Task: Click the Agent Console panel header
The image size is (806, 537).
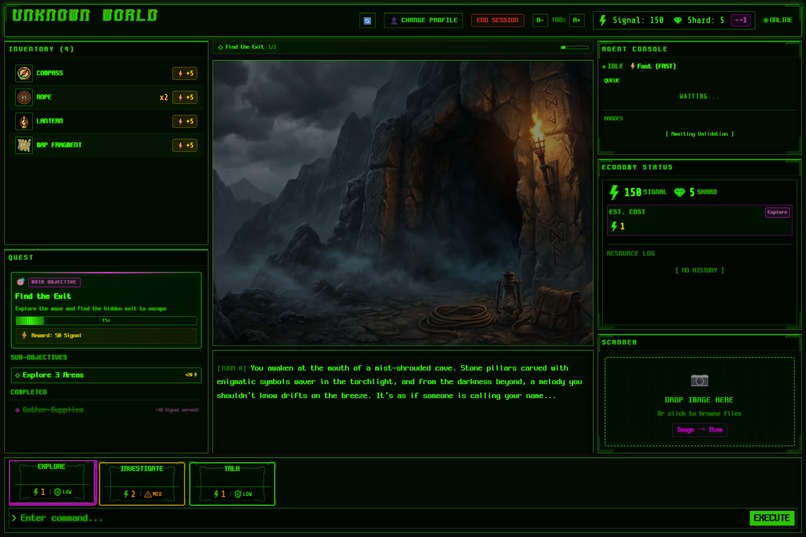Action: (x=634, y=49)
